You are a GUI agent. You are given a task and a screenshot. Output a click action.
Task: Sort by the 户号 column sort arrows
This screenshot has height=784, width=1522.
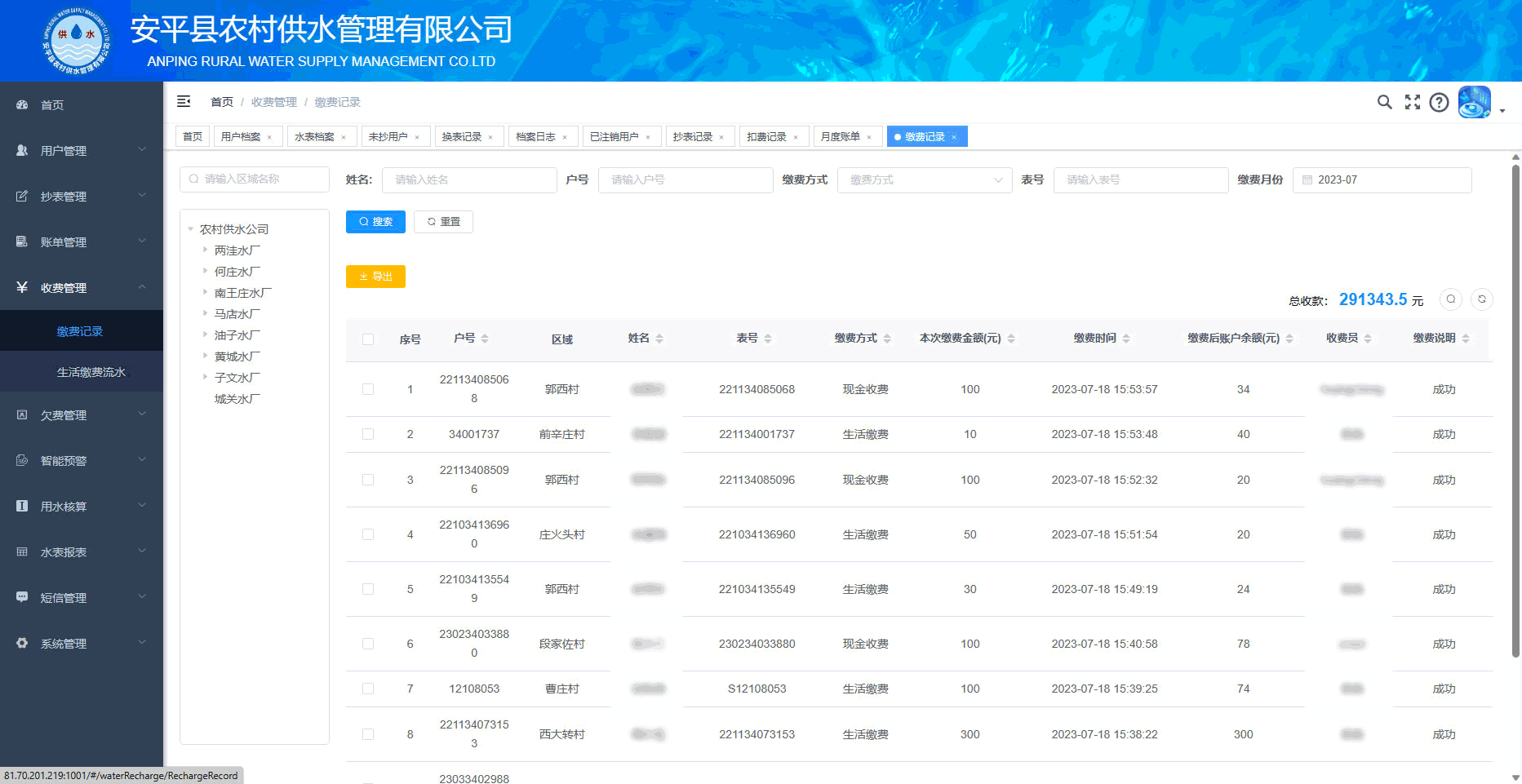click(485, 339)
